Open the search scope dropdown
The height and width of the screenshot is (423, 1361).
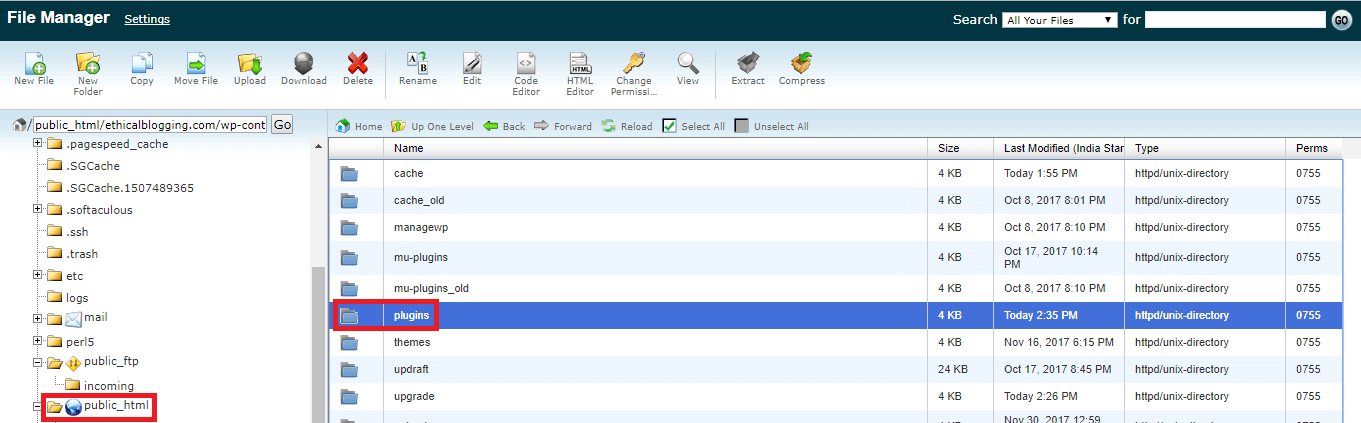[1060, 20]
